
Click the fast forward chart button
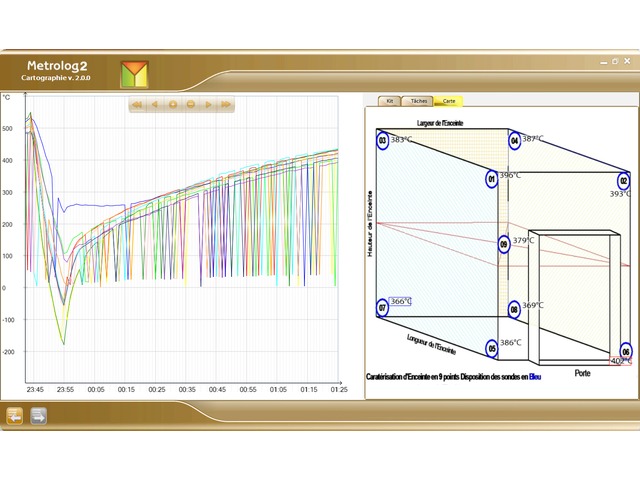[x=227, y=104]
